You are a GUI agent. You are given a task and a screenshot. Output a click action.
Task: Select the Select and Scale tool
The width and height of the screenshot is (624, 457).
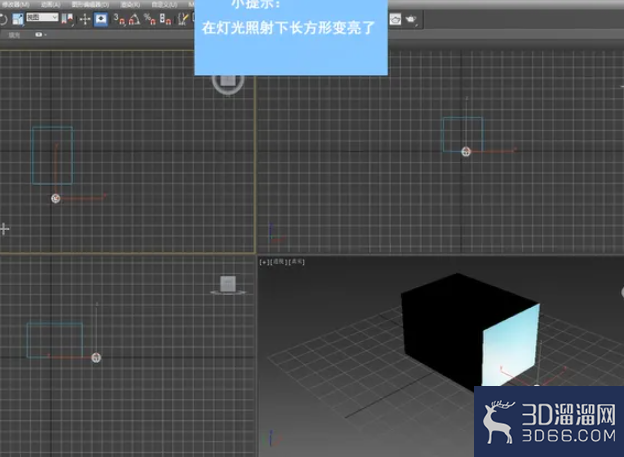click(x=17, y=19)
